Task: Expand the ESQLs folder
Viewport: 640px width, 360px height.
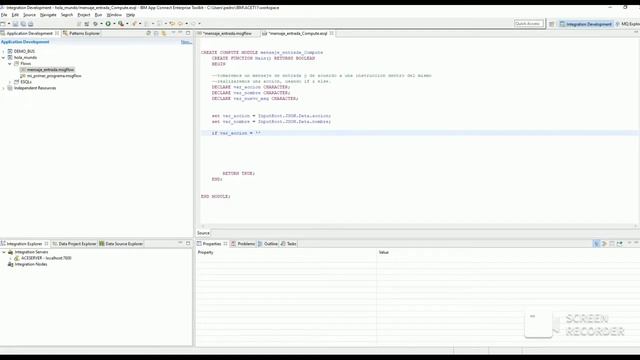Action: click(x=10, y=82)
